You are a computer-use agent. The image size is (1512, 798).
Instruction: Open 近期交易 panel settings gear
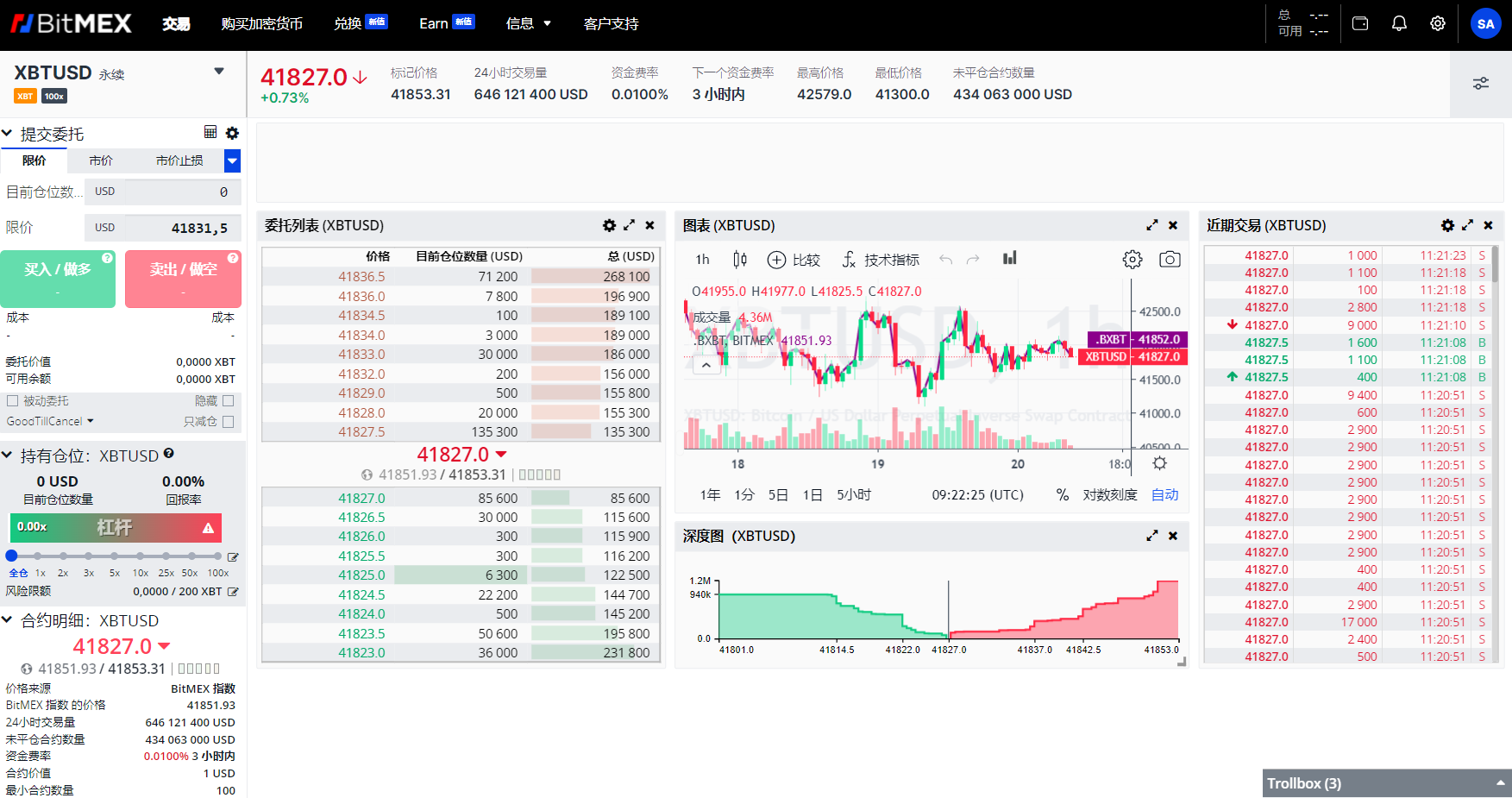1447,225
